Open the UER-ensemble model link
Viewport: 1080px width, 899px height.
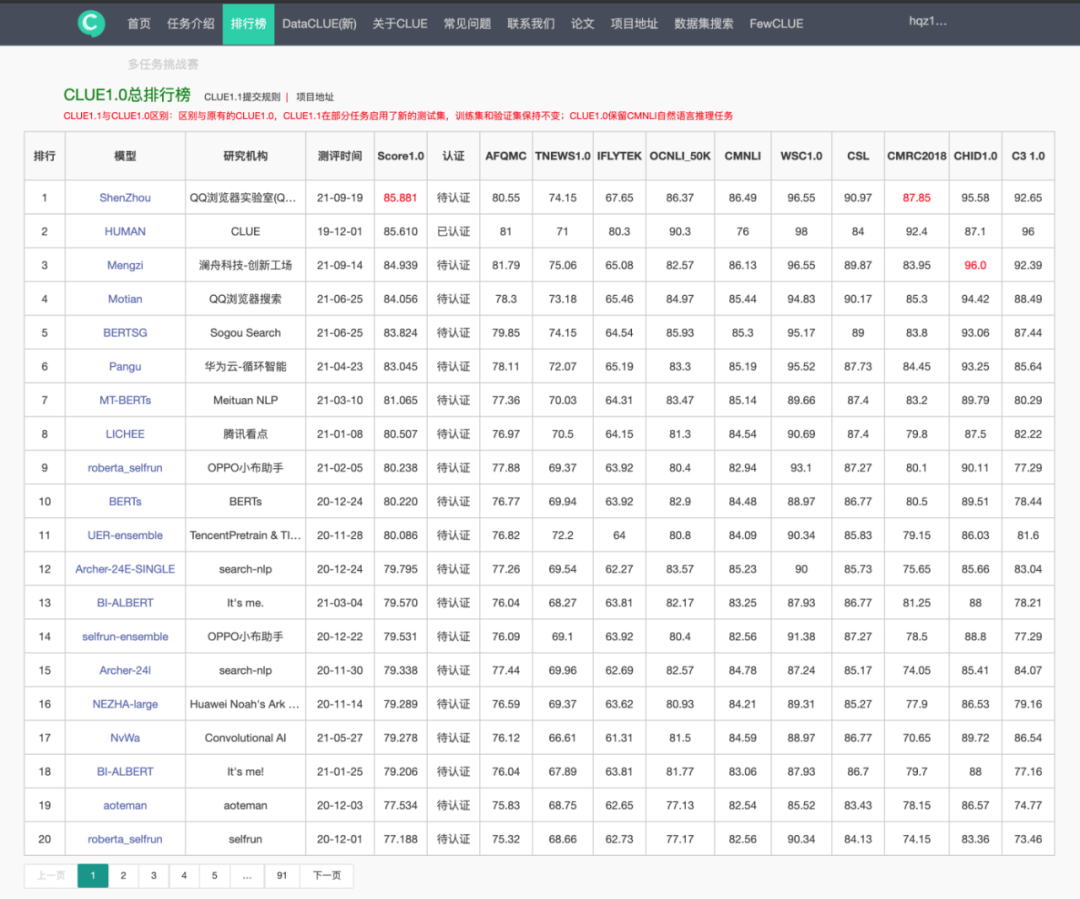[125, 535]
